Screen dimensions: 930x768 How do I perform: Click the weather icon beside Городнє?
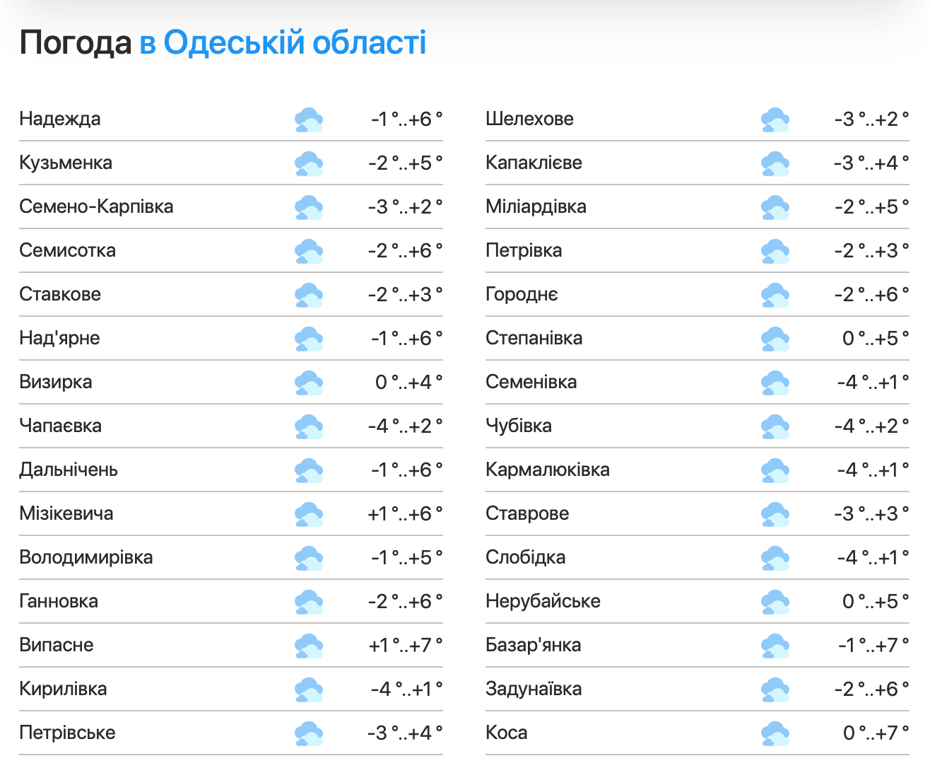point(775,295)
